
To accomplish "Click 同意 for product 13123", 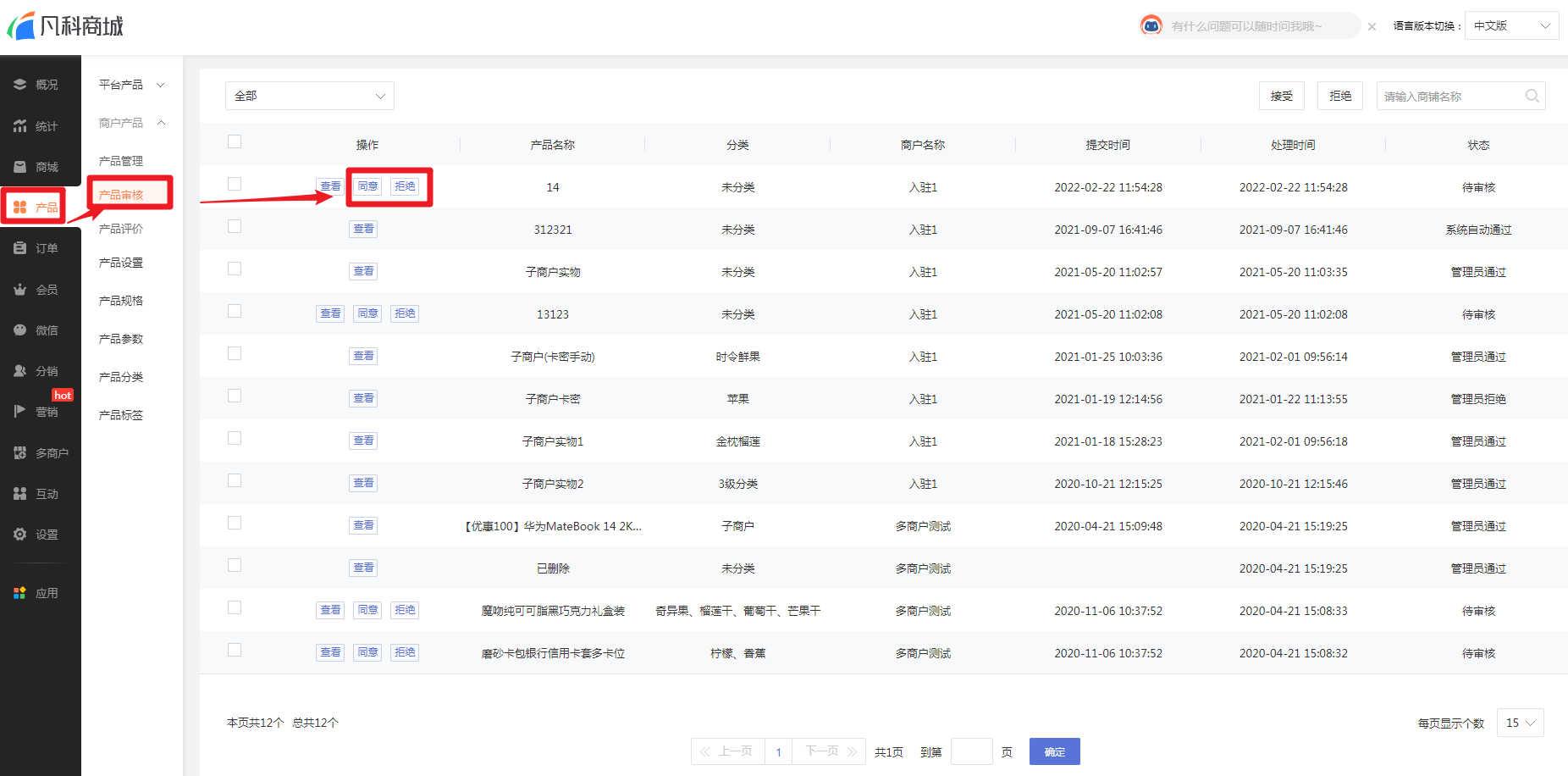I will [x=367, y=313].
